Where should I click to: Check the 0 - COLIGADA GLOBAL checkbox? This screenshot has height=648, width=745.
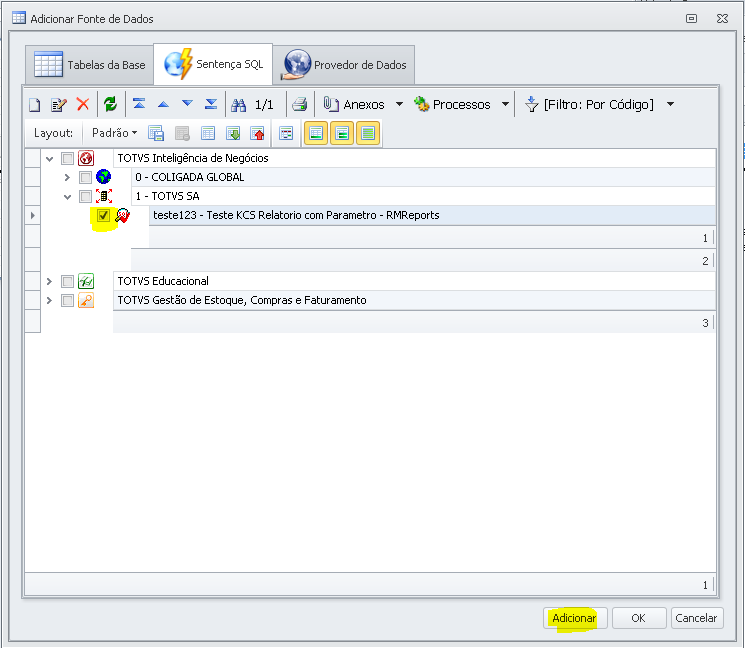click(x=86, y=177)
